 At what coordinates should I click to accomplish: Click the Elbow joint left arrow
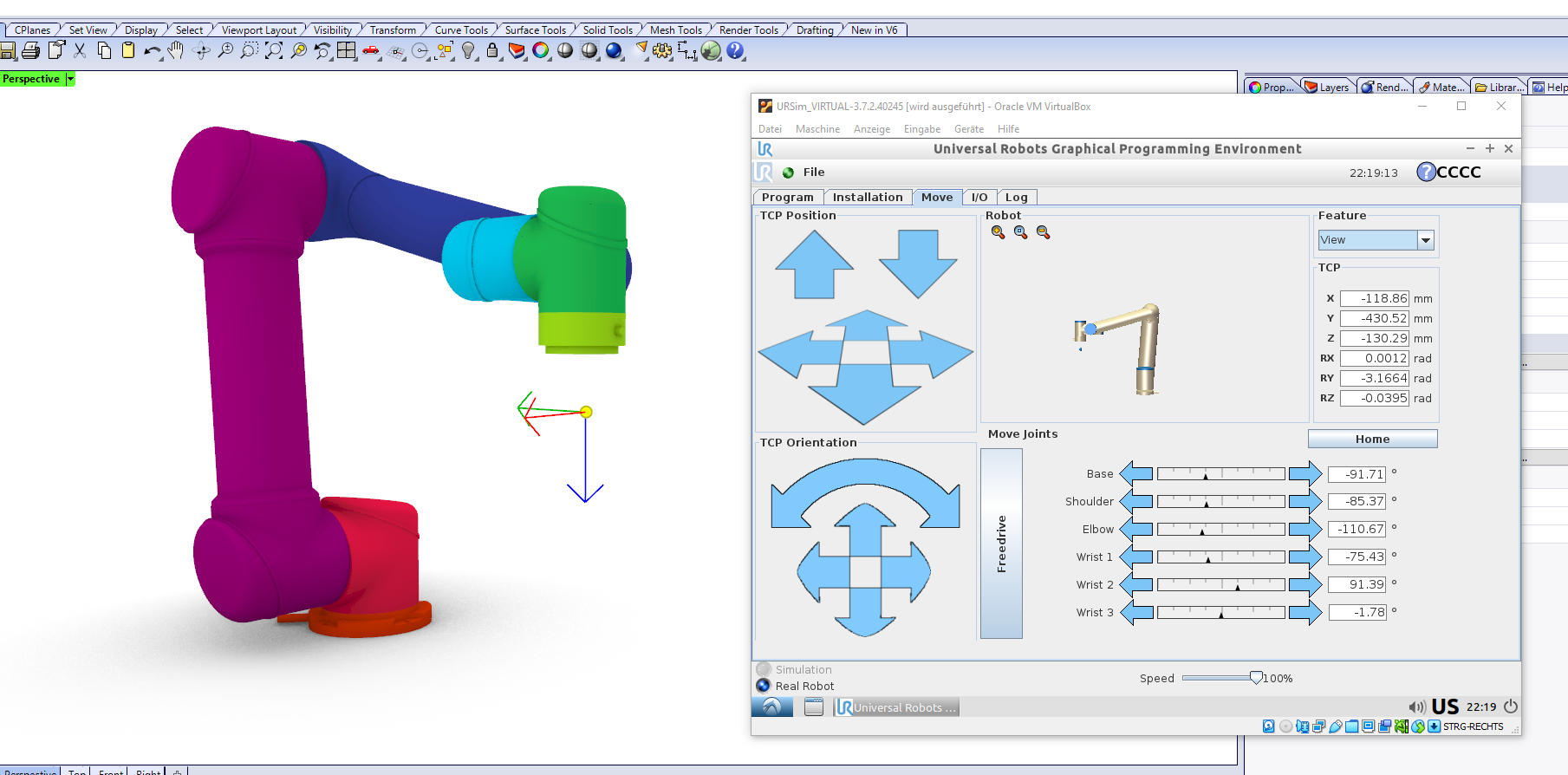point(1136,529)
